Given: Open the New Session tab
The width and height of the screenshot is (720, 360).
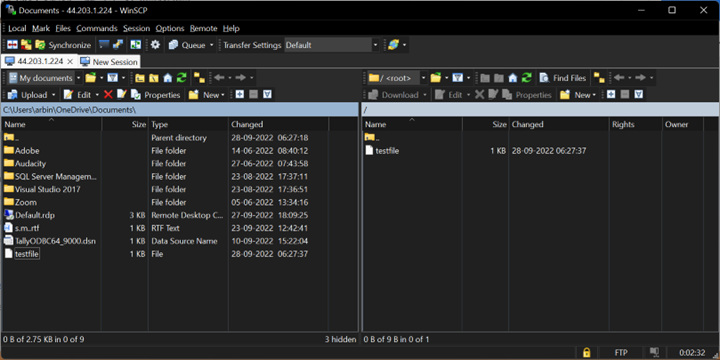Looking at the screenshot, I should (x=109, y=61).
